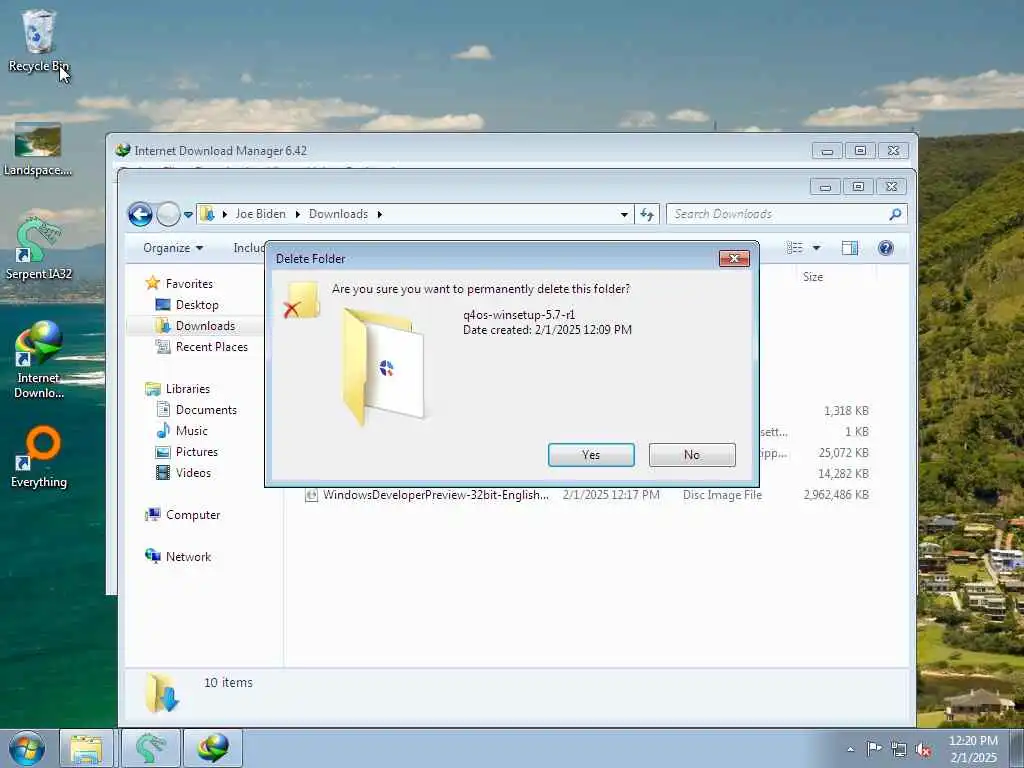The height and width of the screenshot is (768, 1024).
Task: Open the taskbar clock showing 12:20 PM
Action: [973, 749]
